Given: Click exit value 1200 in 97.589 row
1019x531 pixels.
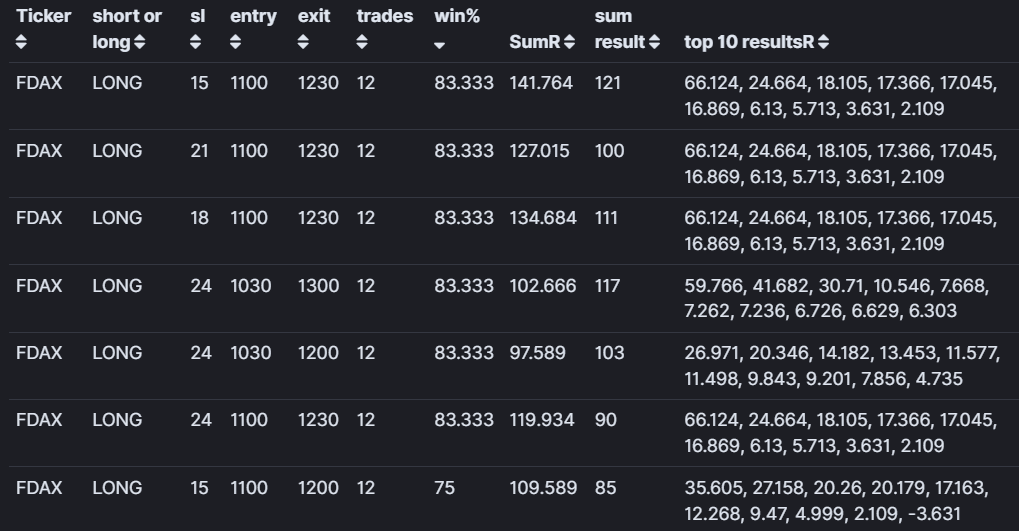Looking at the screenshot, I should pos(318,353).
